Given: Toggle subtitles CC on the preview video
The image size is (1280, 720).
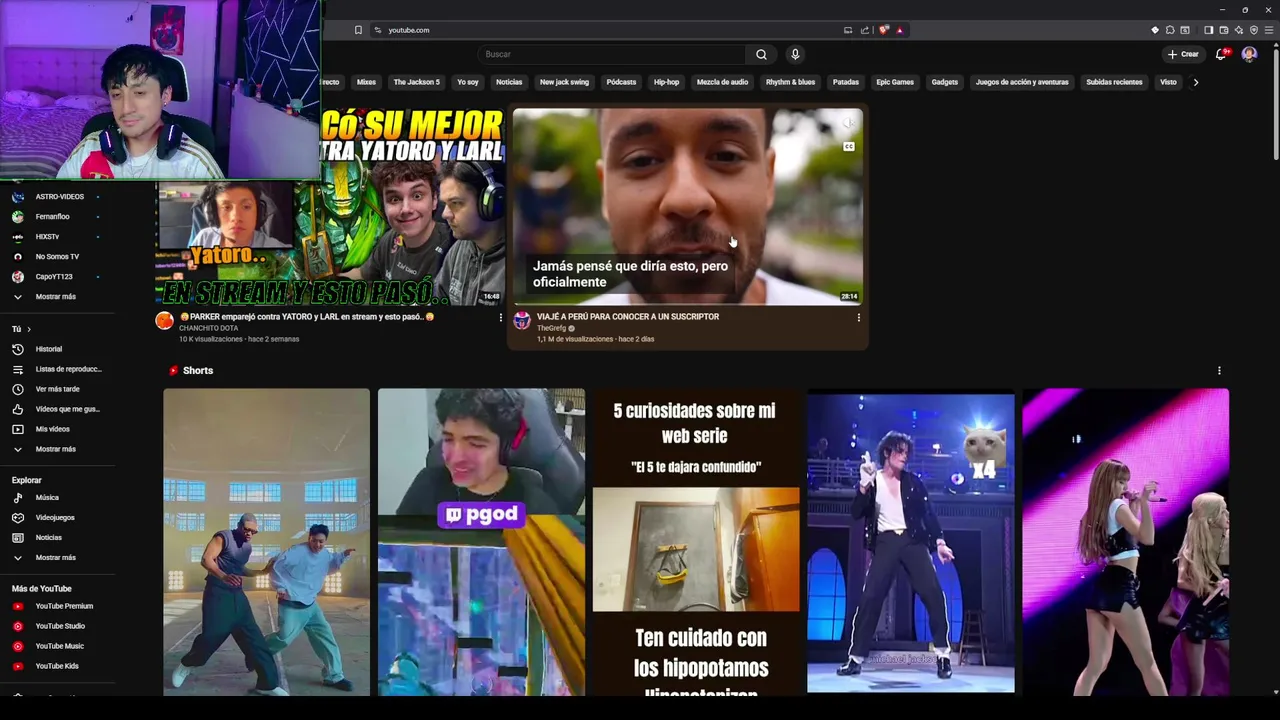Looking at the screenshot, I should pos(848,147).
